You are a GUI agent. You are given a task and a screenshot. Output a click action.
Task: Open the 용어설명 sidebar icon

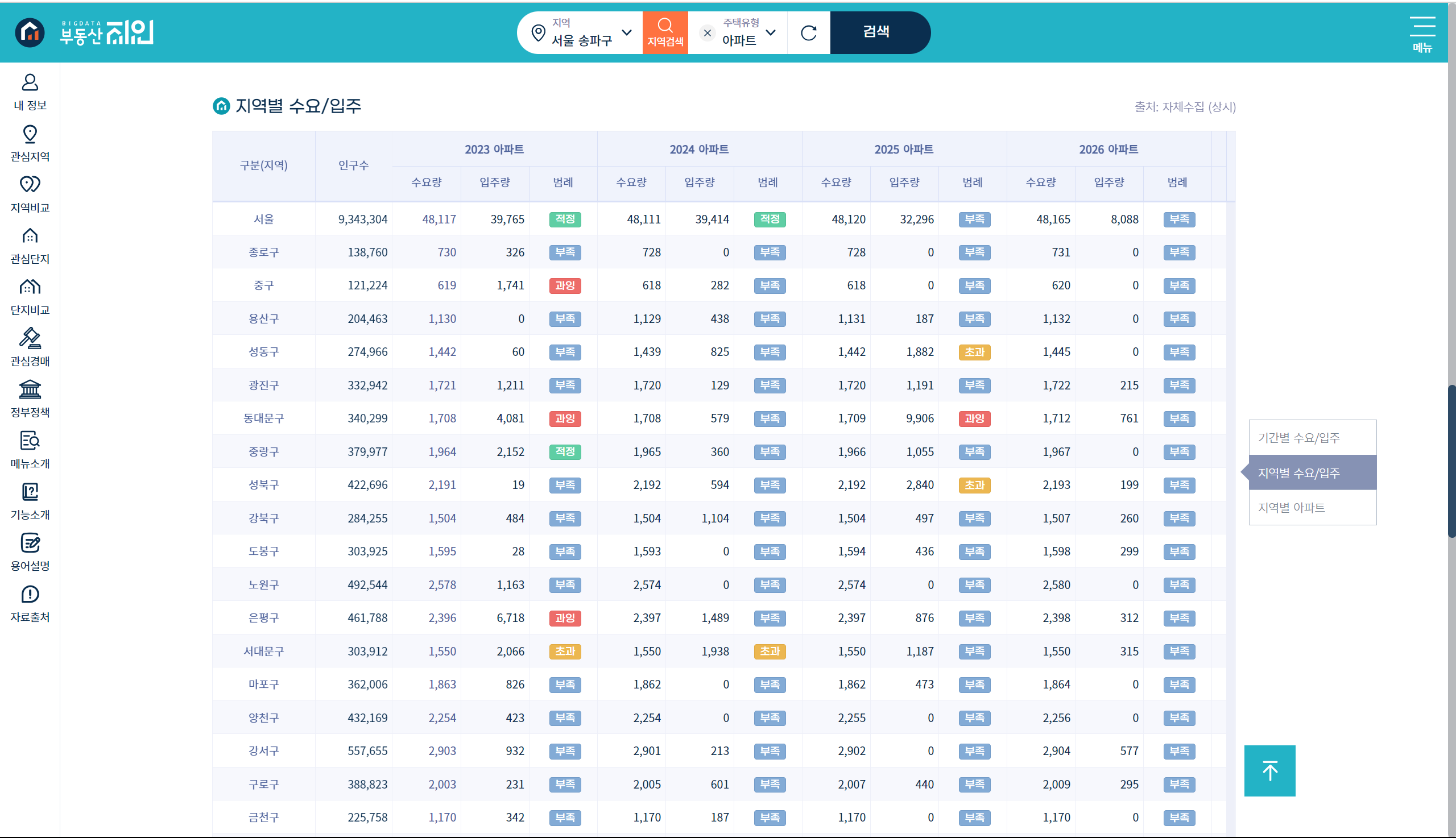(x=30, y=544)
